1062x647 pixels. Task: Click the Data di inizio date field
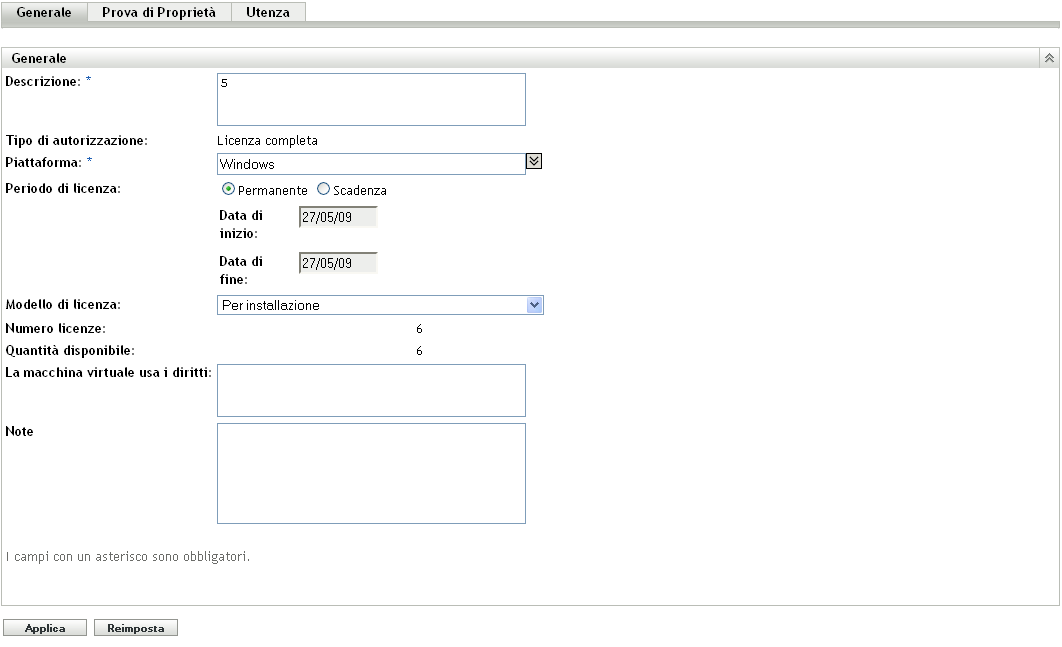pos(338,217)
